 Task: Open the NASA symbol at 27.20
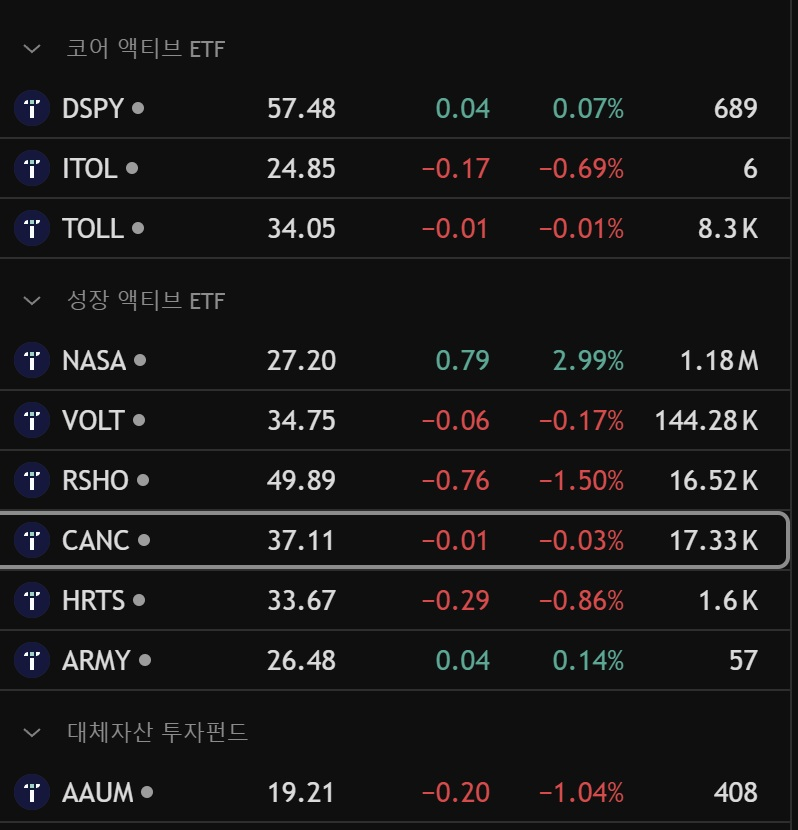point(394,360)
